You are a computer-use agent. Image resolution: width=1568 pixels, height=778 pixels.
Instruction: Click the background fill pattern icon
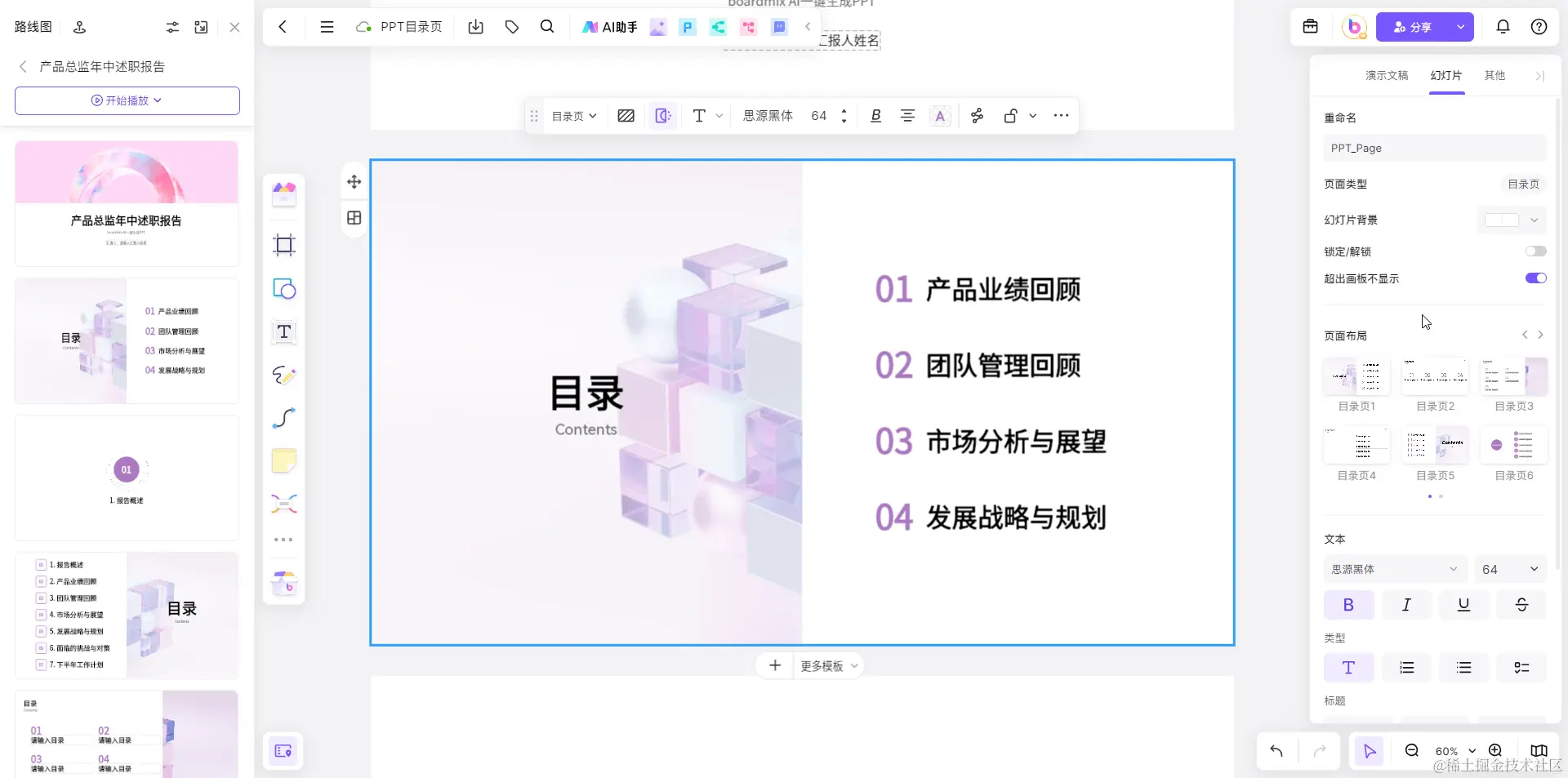(626, 116)
